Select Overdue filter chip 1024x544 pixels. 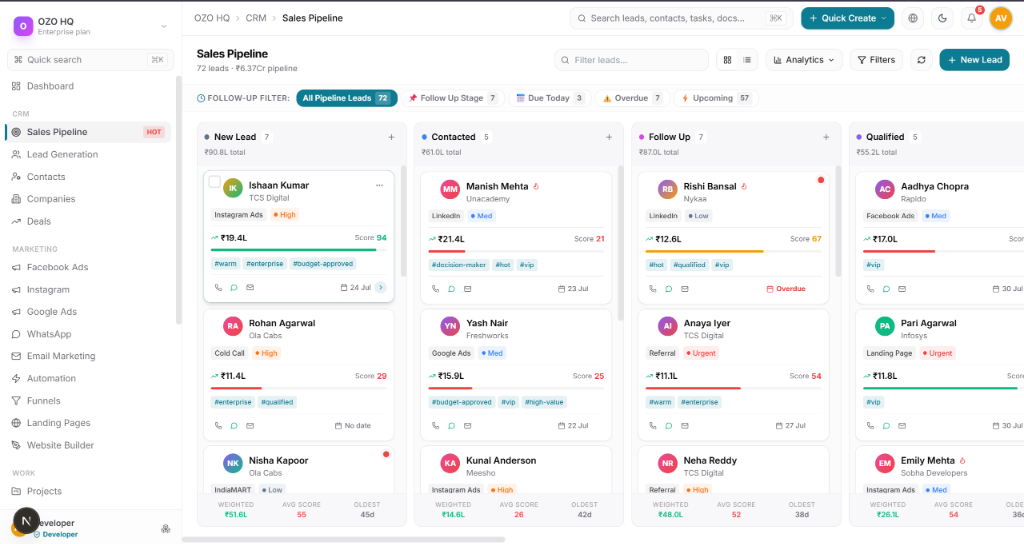click(632, 98)
